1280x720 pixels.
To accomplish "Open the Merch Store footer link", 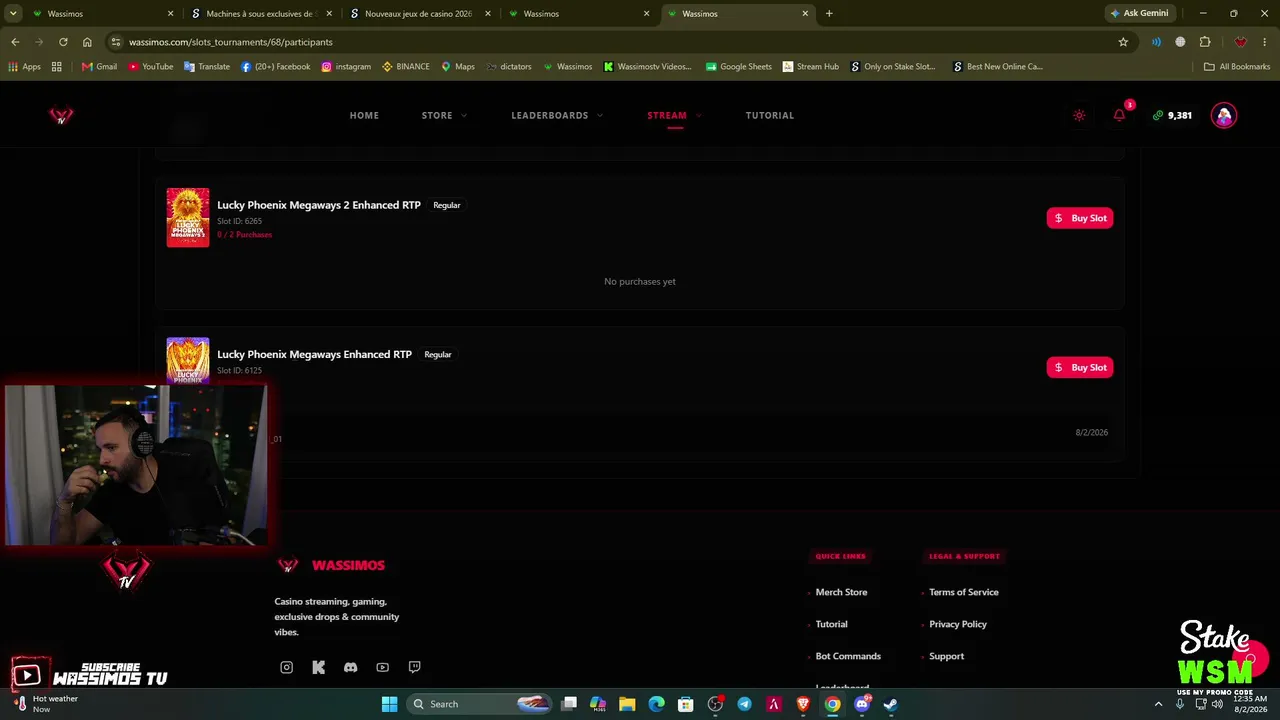I will click(841, 592).
